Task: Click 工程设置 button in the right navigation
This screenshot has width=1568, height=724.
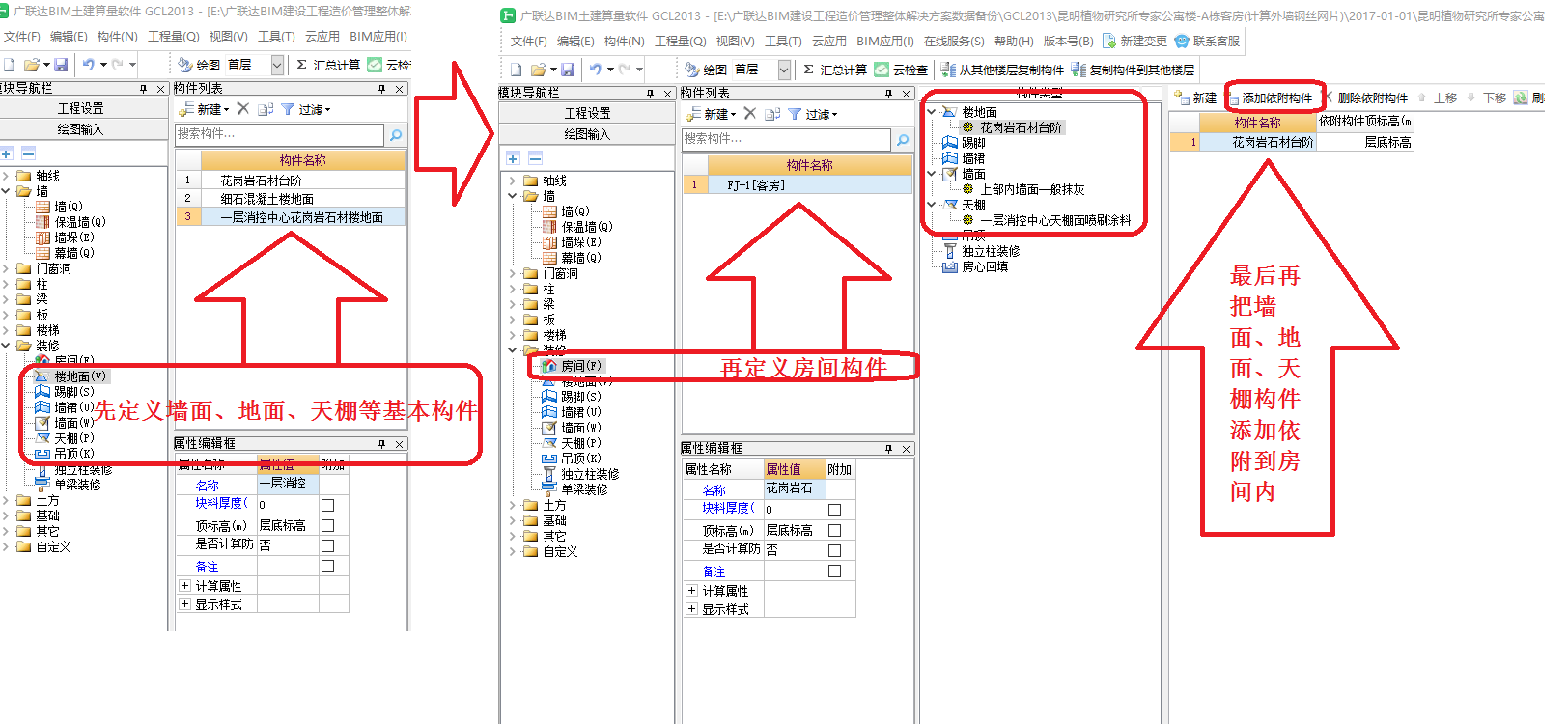Action: click(587, 113)
